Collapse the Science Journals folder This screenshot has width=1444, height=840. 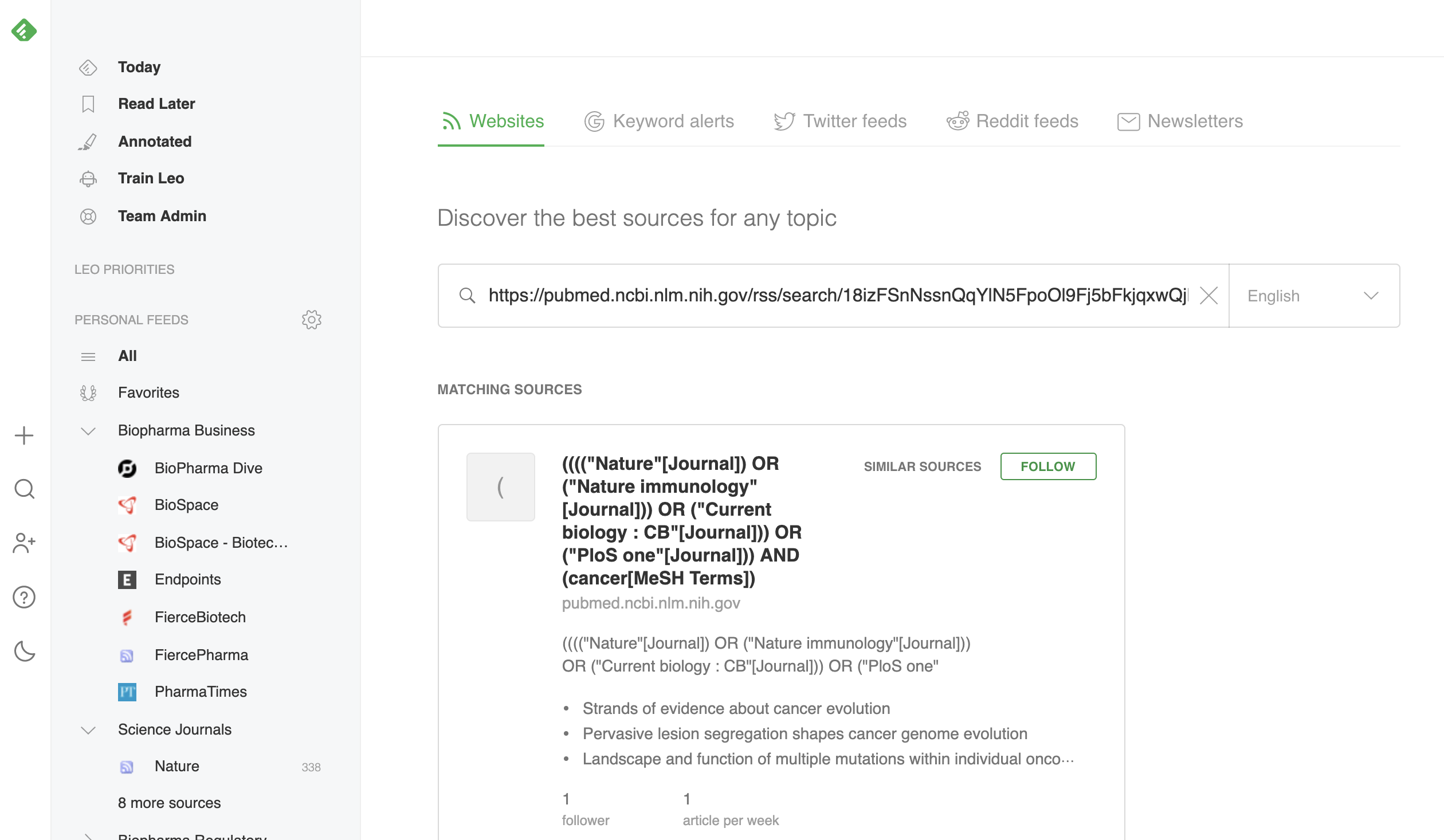(x=88, y=730)
